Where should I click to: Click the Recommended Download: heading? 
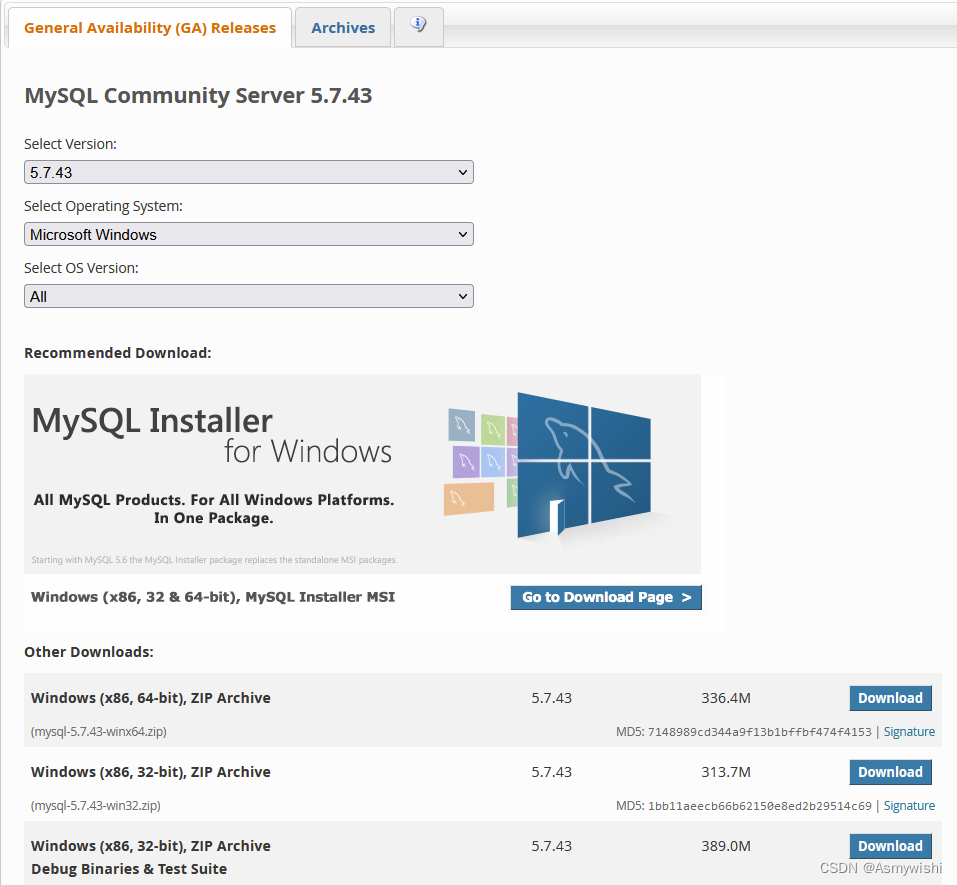point(118,353)
